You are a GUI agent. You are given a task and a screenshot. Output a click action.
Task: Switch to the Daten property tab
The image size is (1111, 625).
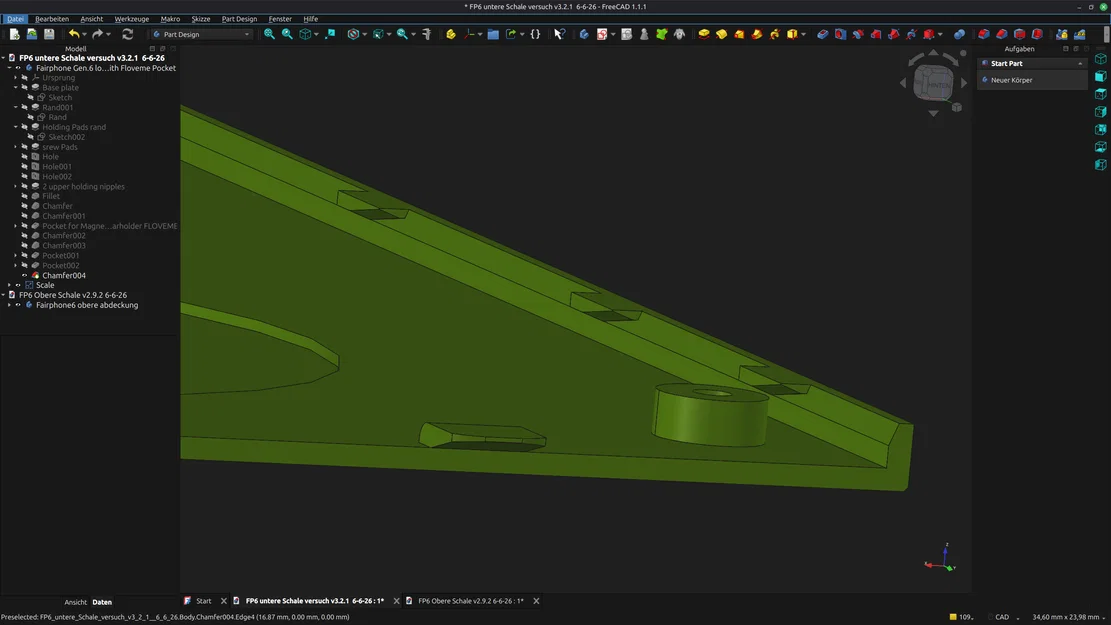(x=102, y=602)
